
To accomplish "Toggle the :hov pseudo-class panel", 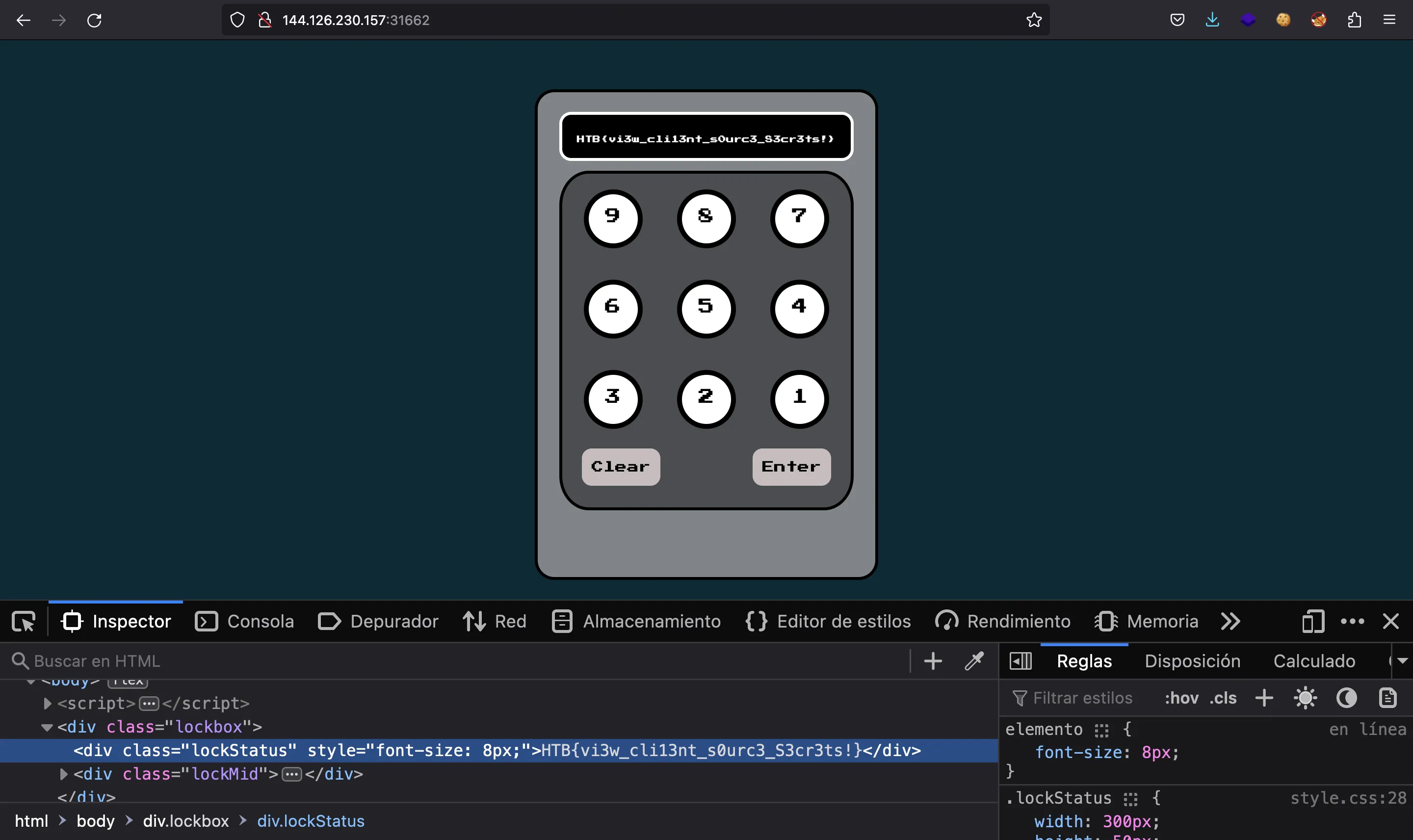I will tap(1181, 698).
